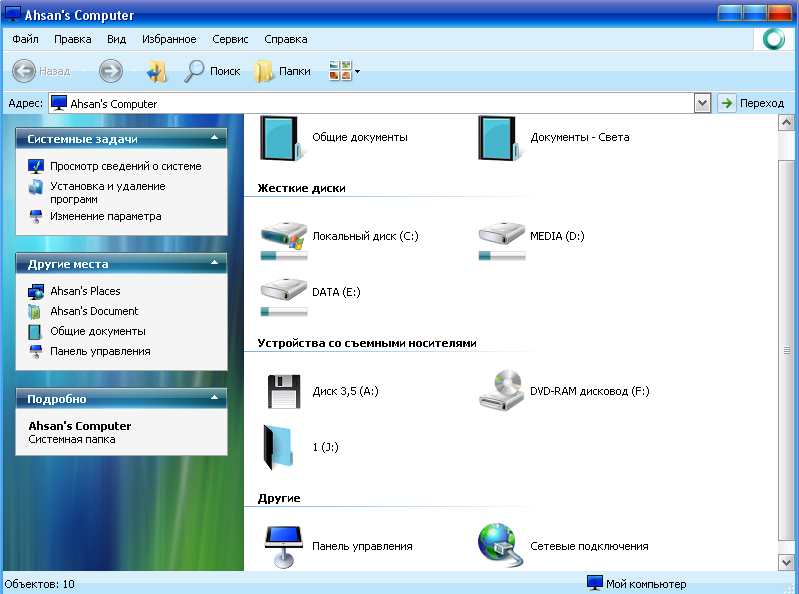The width and height of the screenshot is (799, 594).
Task: Open the Файл menu
Action: pos(25,39)
